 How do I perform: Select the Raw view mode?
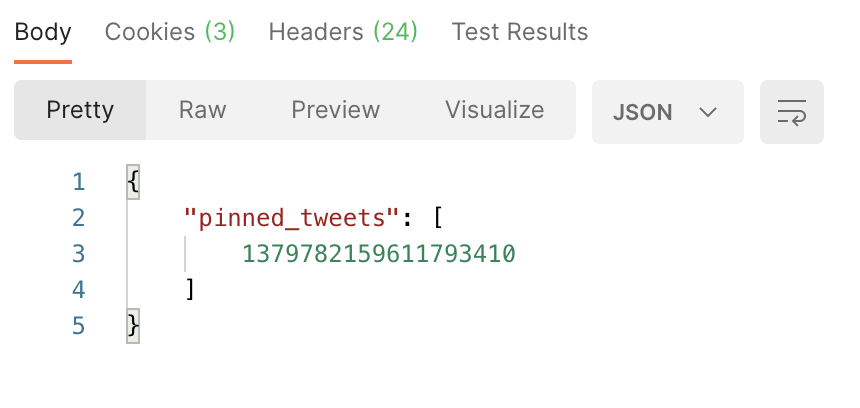[202, 110]
